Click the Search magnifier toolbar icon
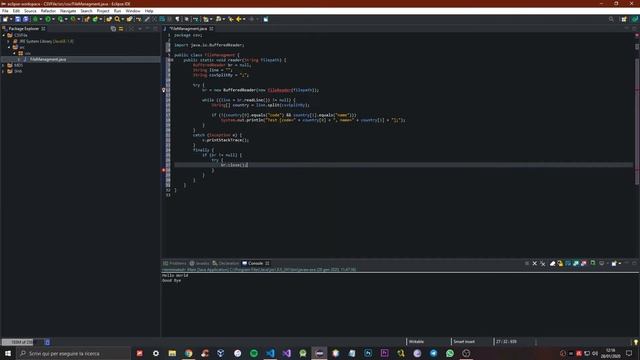Viewport: 640px width, 360px height. (117, 19)
